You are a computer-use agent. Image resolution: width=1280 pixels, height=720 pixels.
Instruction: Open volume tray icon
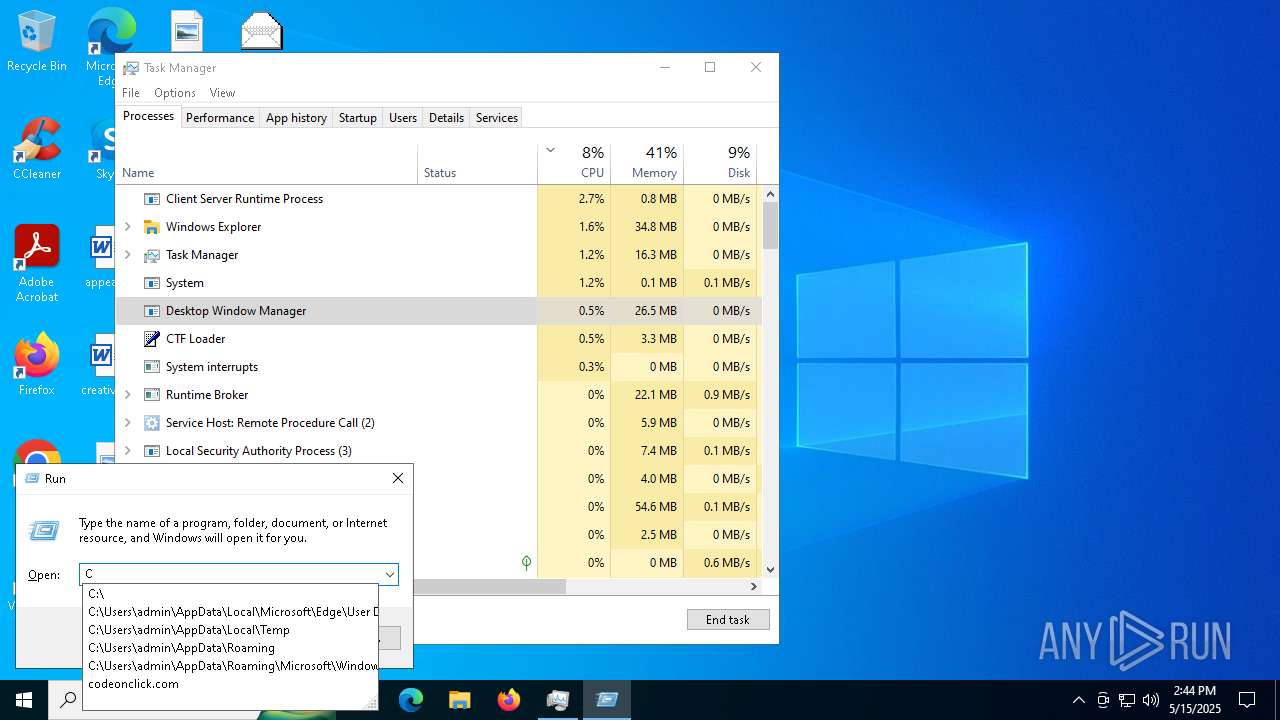point(1151,700)
